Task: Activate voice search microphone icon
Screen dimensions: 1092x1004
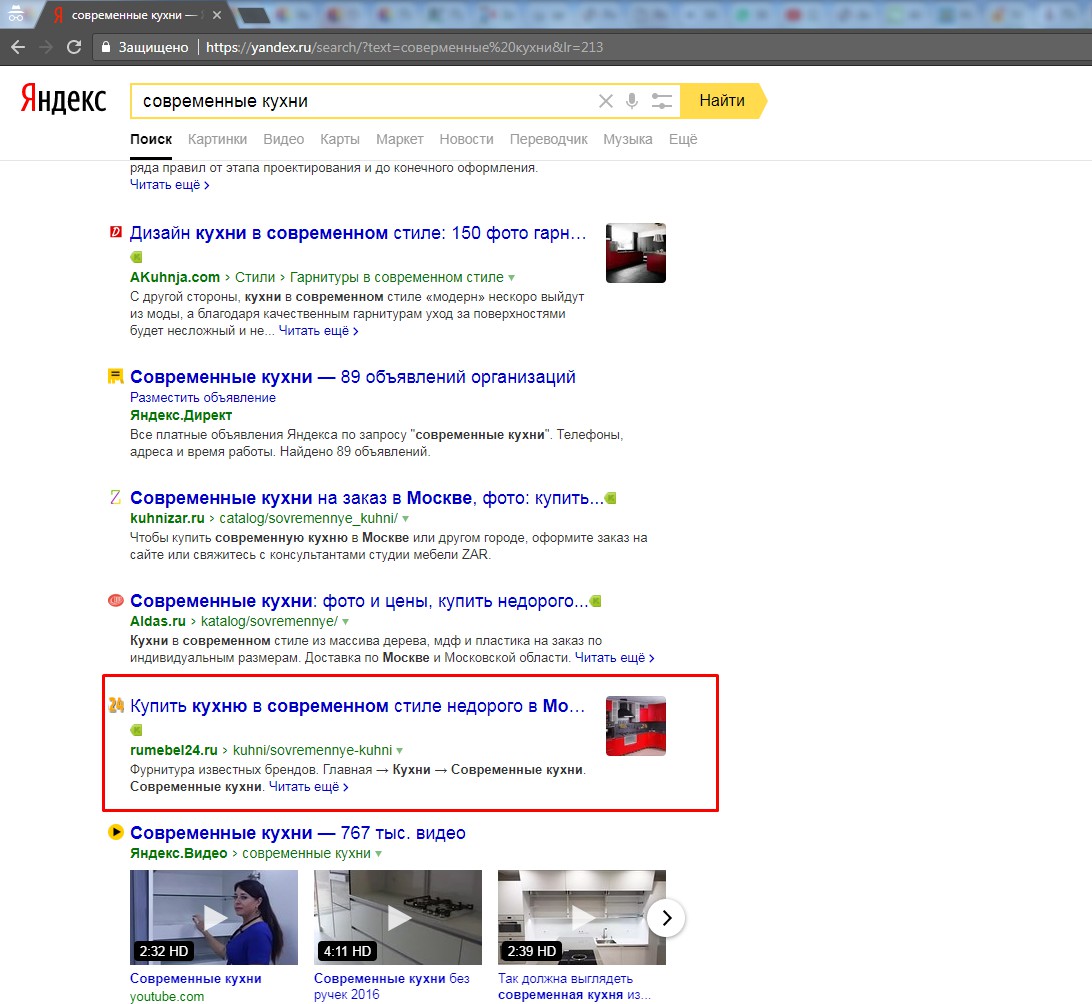Action: pyautogui.click(x=632, y=102)
